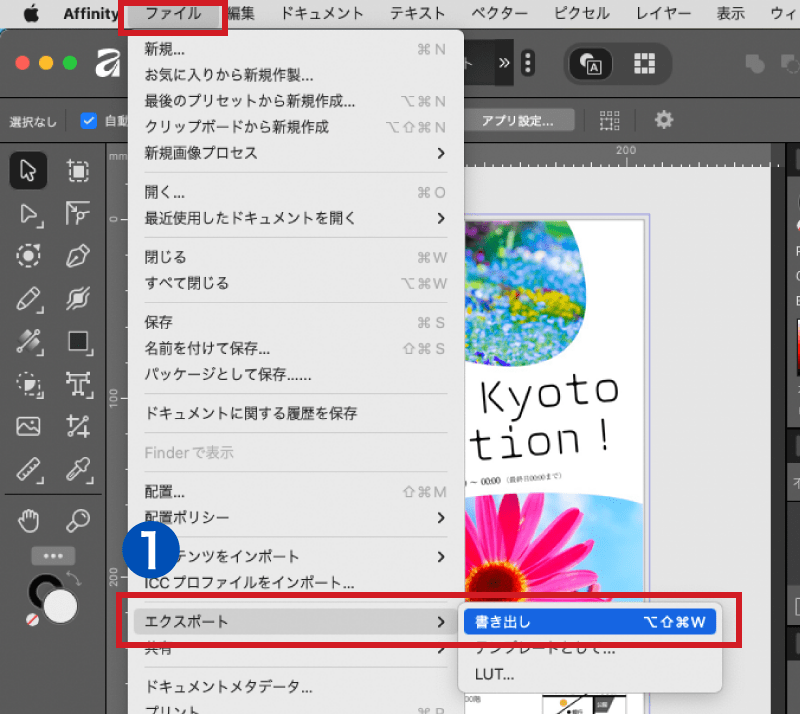Grab the Hand tool for panning

coord(28,520)
